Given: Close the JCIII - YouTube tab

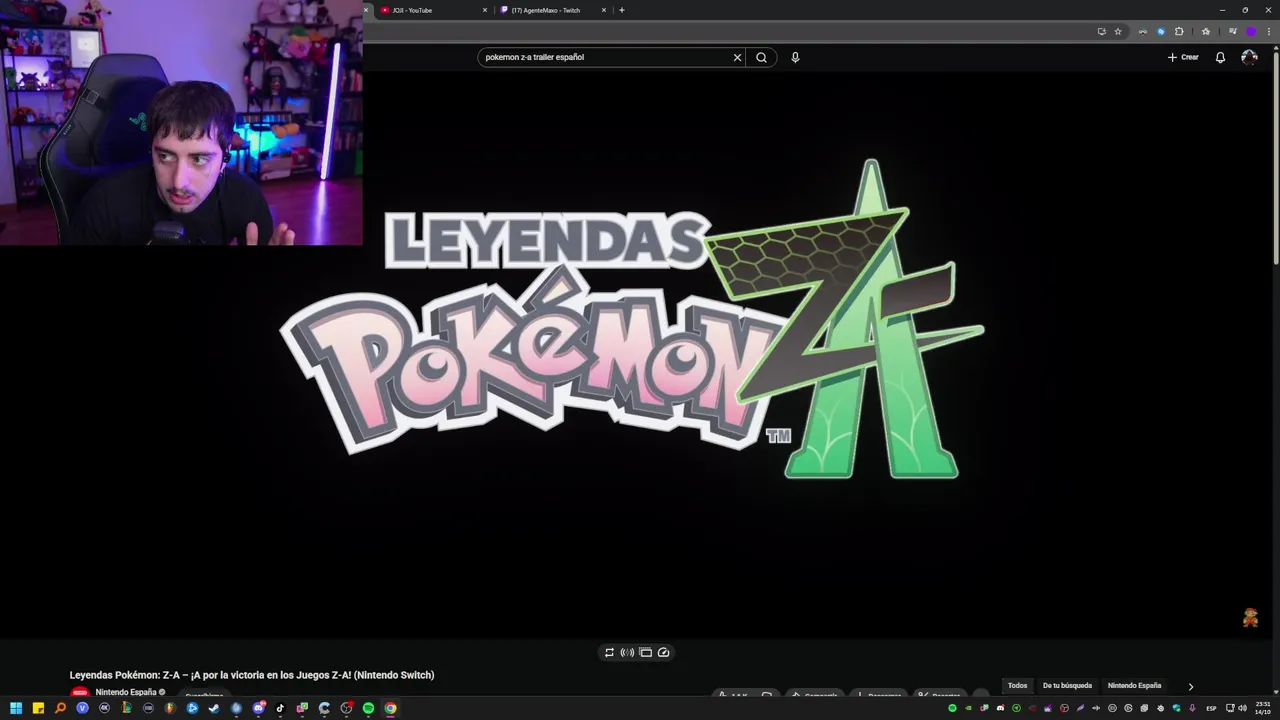Looking at the screenshot, I should 485,10.
